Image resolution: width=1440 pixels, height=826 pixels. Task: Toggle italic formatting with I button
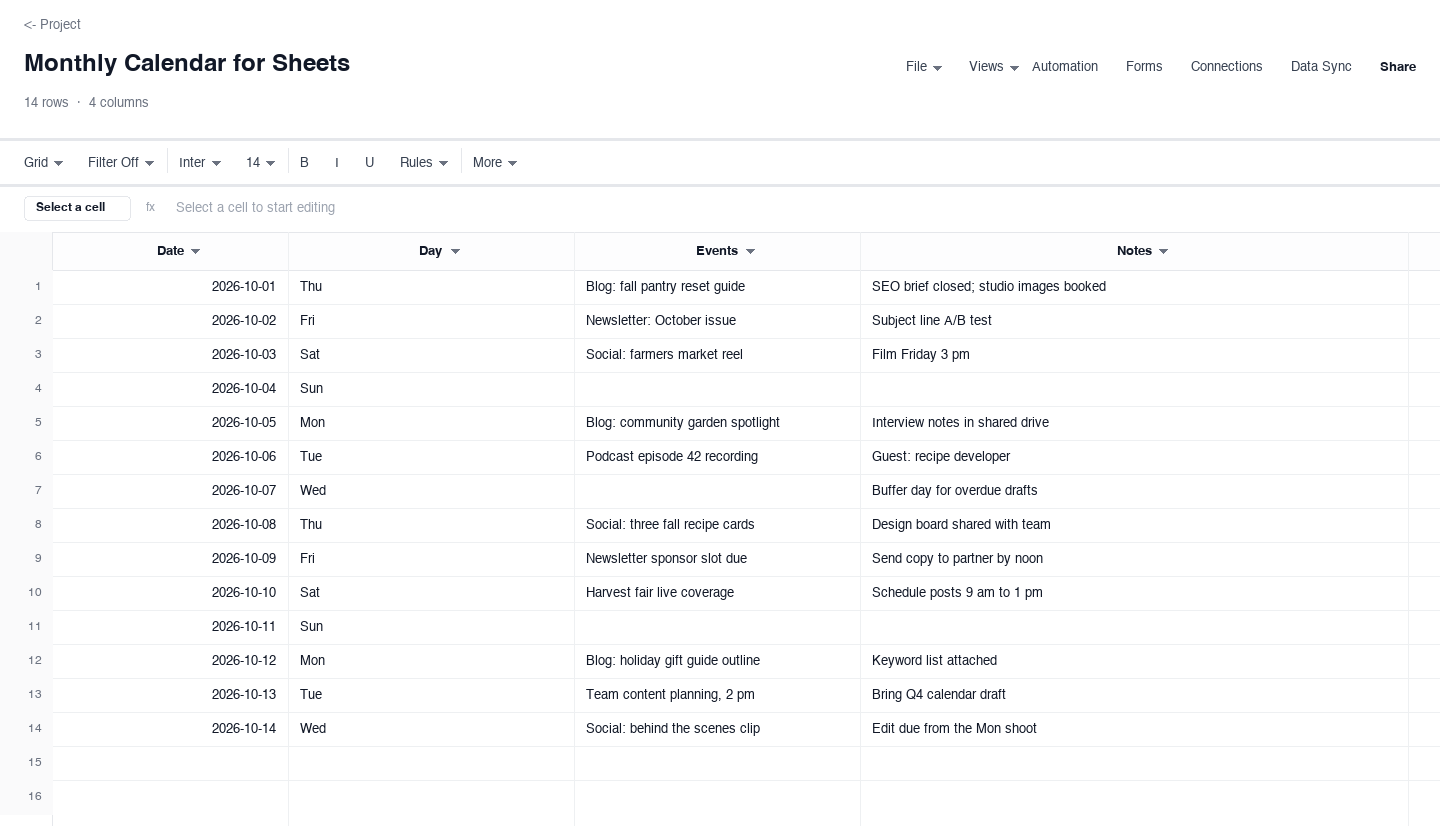(x=337, y=162)
